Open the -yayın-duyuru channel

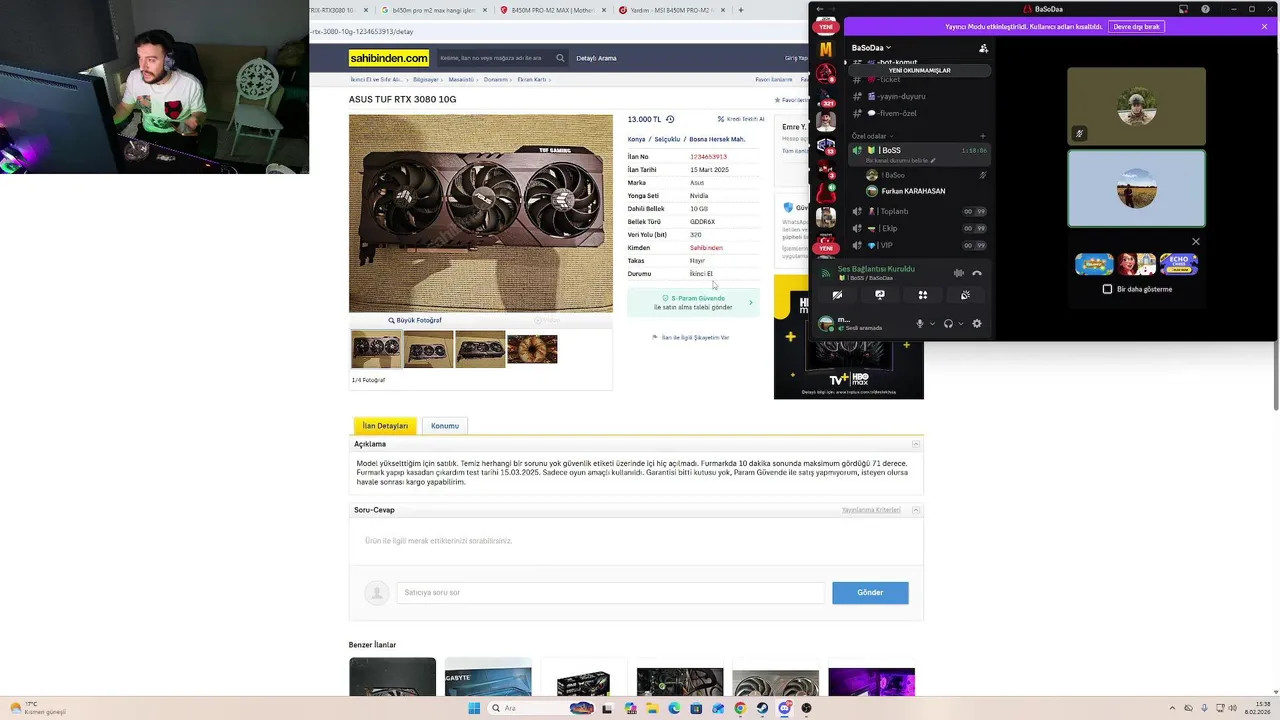[902, 96]
